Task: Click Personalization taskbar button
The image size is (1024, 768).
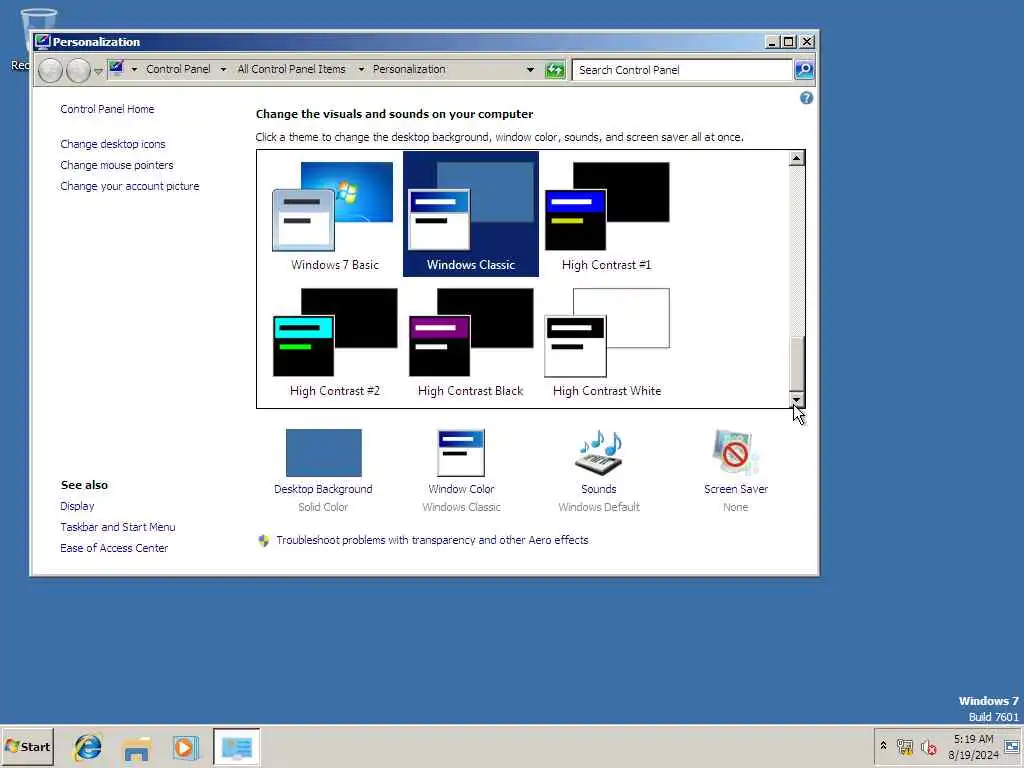Action: [x=236, y=747]
